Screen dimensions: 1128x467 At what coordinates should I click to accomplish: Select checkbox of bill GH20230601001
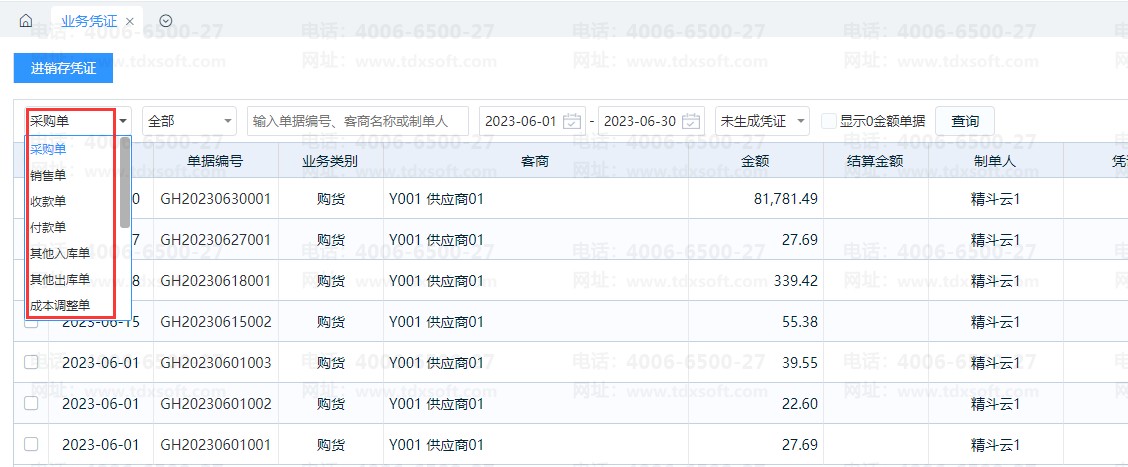pos(31,445)
